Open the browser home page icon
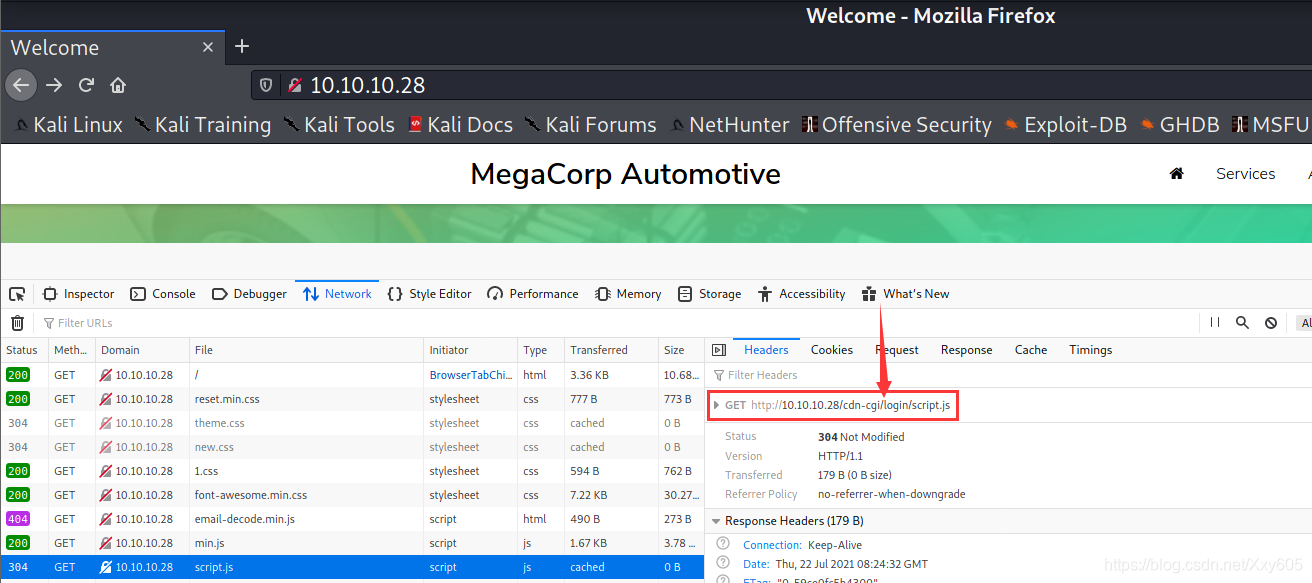This screenshot has width=1312, height=583. (118, 85)
